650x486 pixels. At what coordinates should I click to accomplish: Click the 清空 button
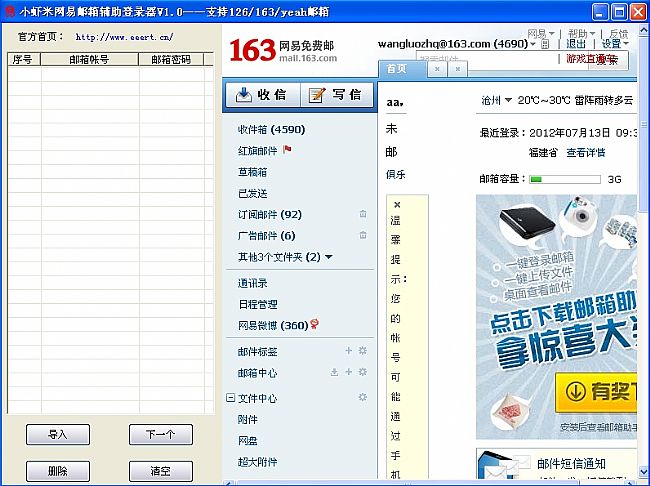point(161,471)
